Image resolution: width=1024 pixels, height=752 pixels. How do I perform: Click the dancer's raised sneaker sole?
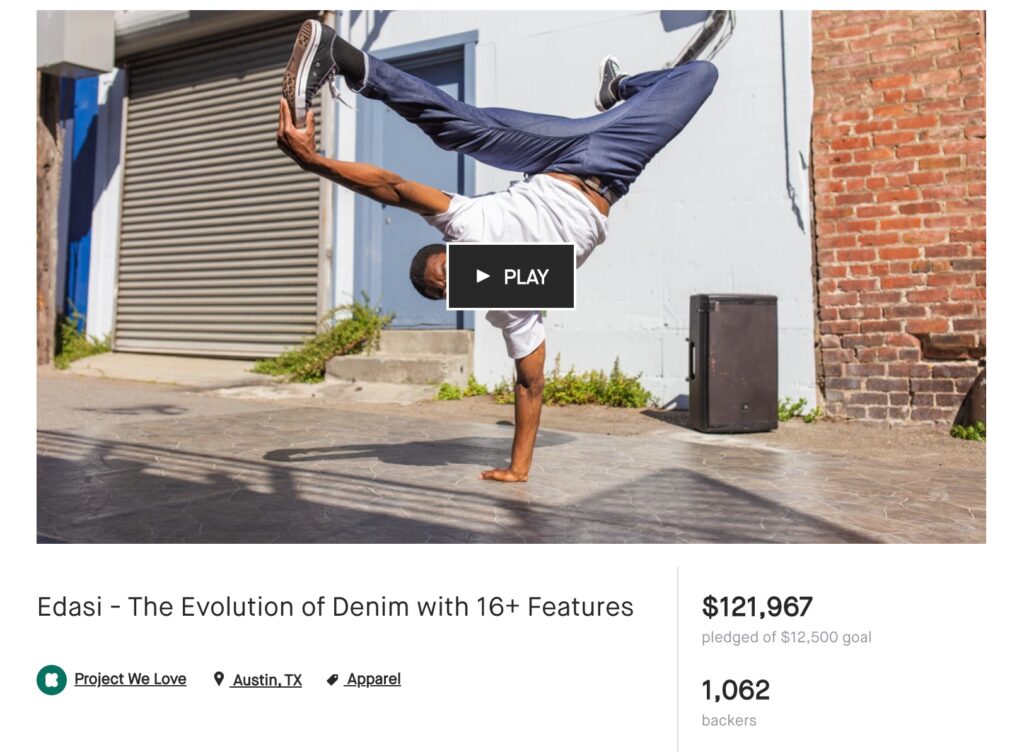299,75
